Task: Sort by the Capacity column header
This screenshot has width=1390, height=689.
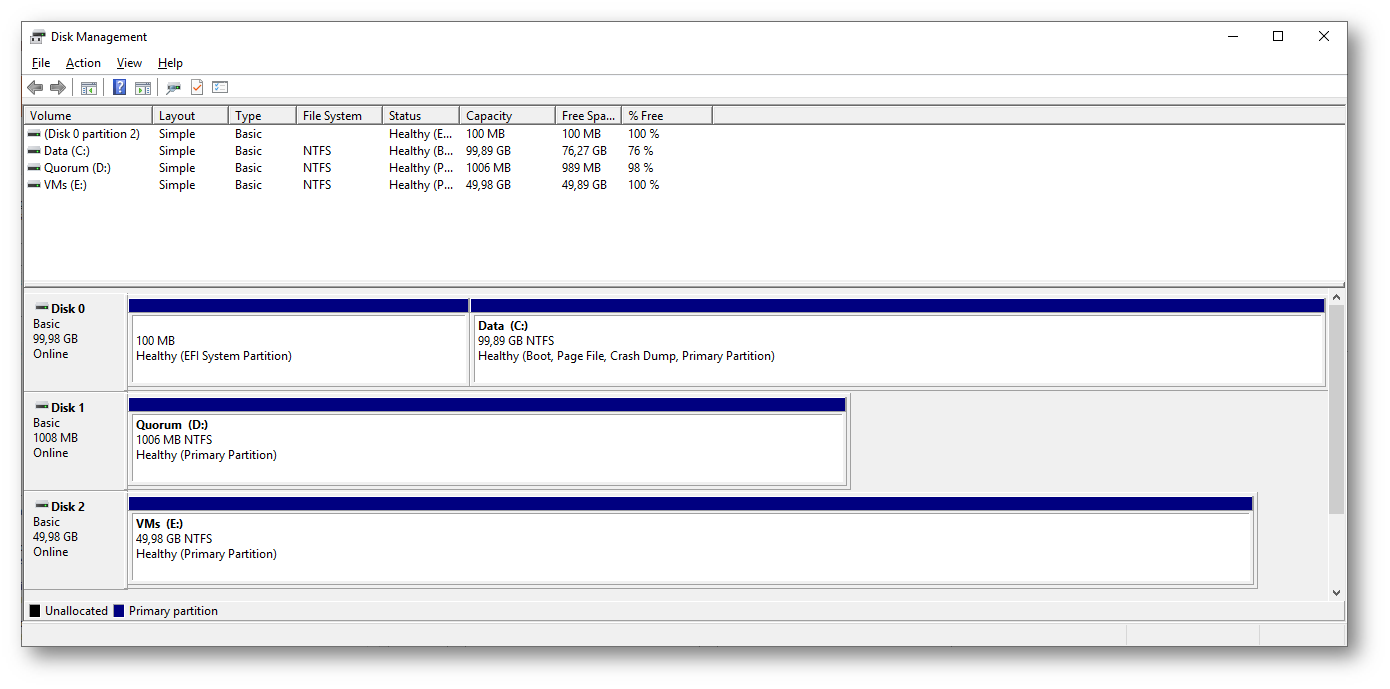Action: pyautogui.click(x=507, y=116)
